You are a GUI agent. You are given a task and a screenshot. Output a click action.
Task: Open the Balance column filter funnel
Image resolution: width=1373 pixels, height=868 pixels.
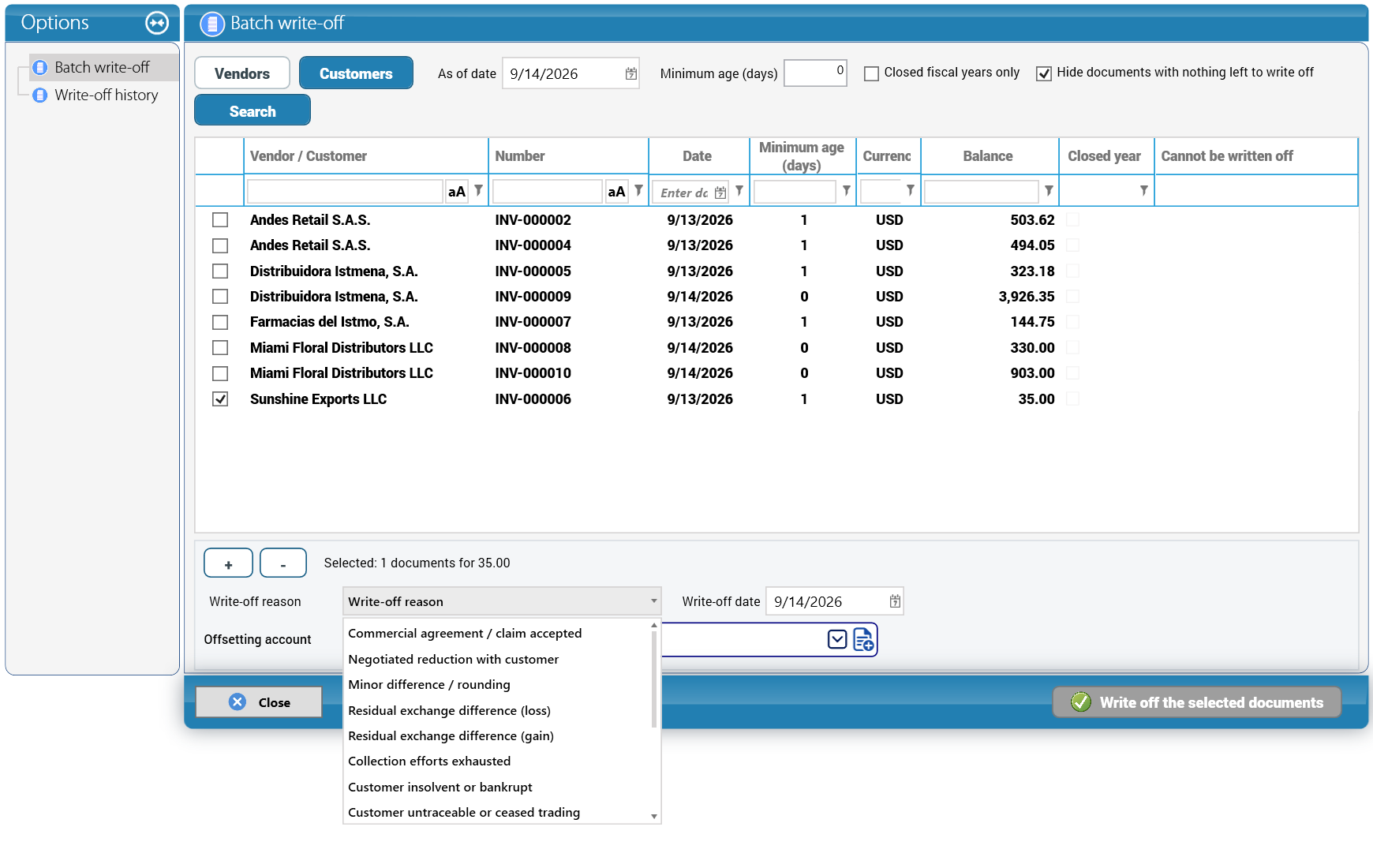(x=1049, y=190)
